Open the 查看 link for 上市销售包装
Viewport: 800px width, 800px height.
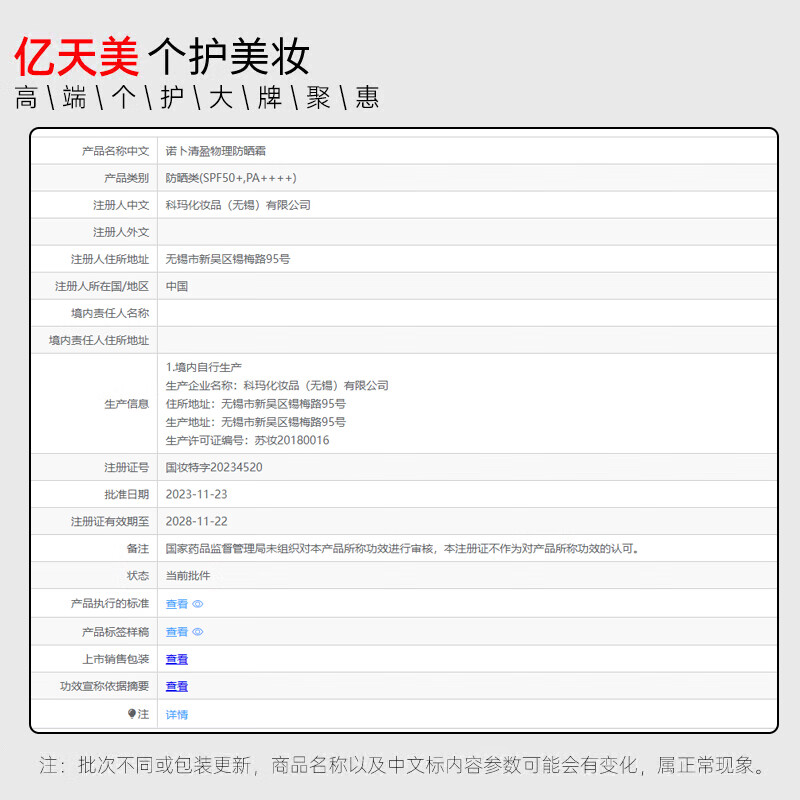click(x=177, y=659)
